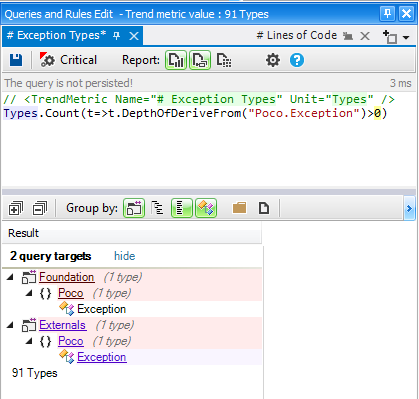Toggle group by assembly
Viewport: 419px width, 399px height.
tap(134, 208)
